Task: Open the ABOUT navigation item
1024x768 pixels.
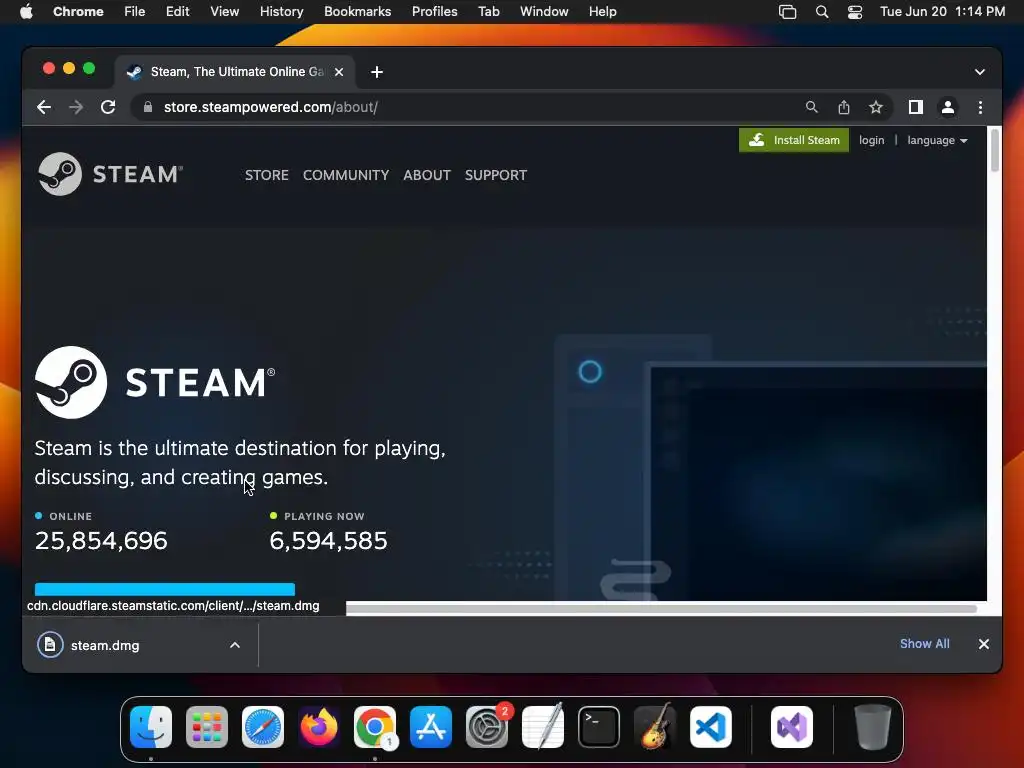Action: [x=426, y=175]
